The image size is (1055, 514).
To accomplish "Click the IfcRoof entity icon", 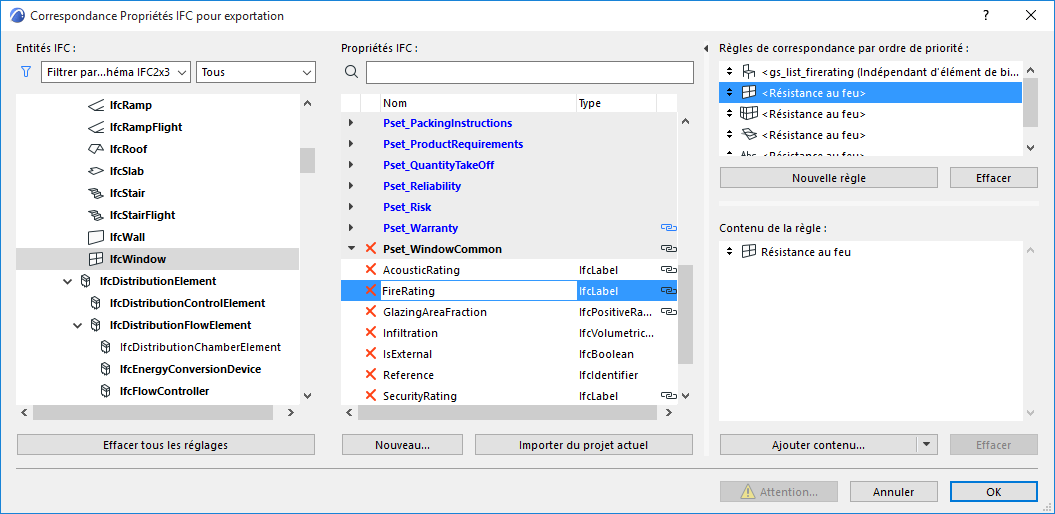I will click(x=96, y=149).
